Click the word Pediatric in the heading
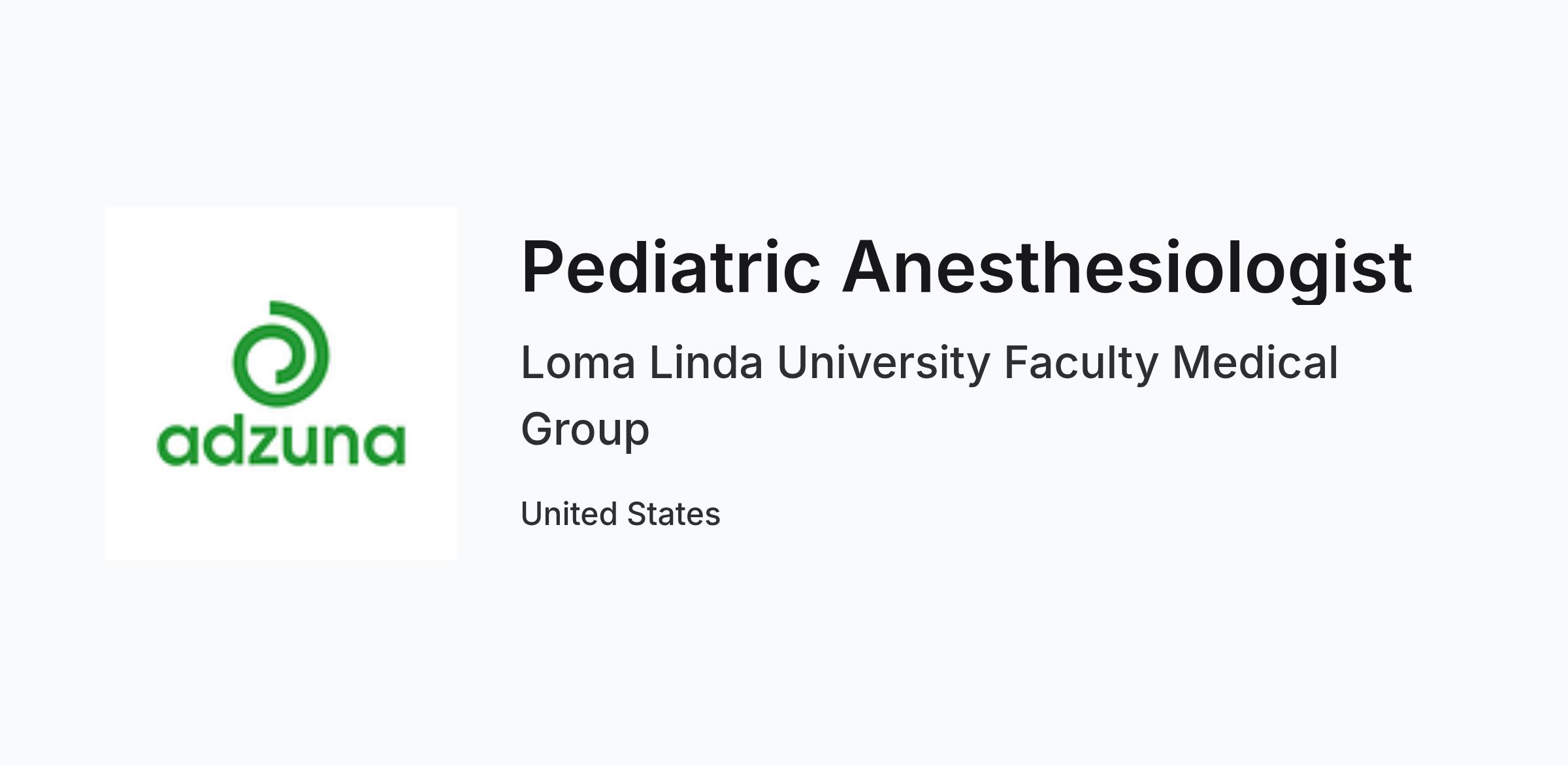Viewport: 1568px width, 766px height. click(670, 266)
